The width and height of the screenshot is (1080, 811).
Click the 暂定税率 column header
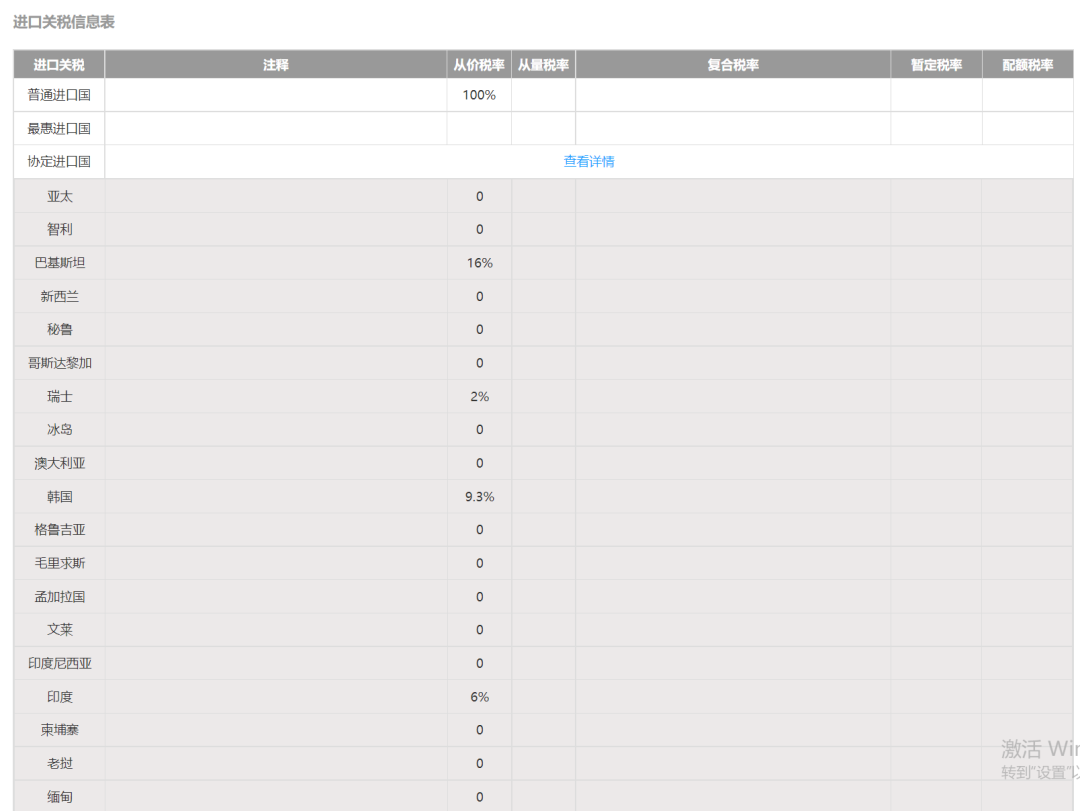click(x=936, y=65)
